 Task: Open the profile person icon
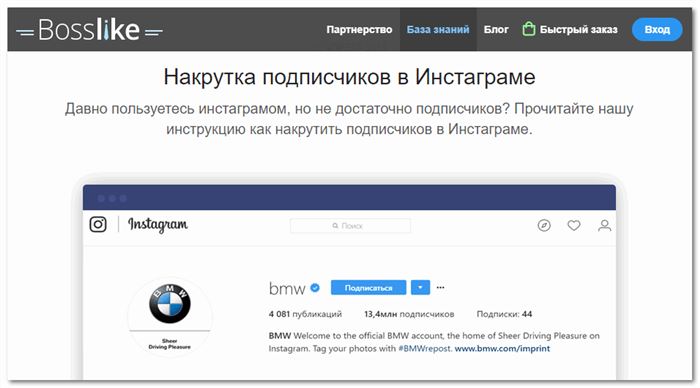[x=604, y=225]
